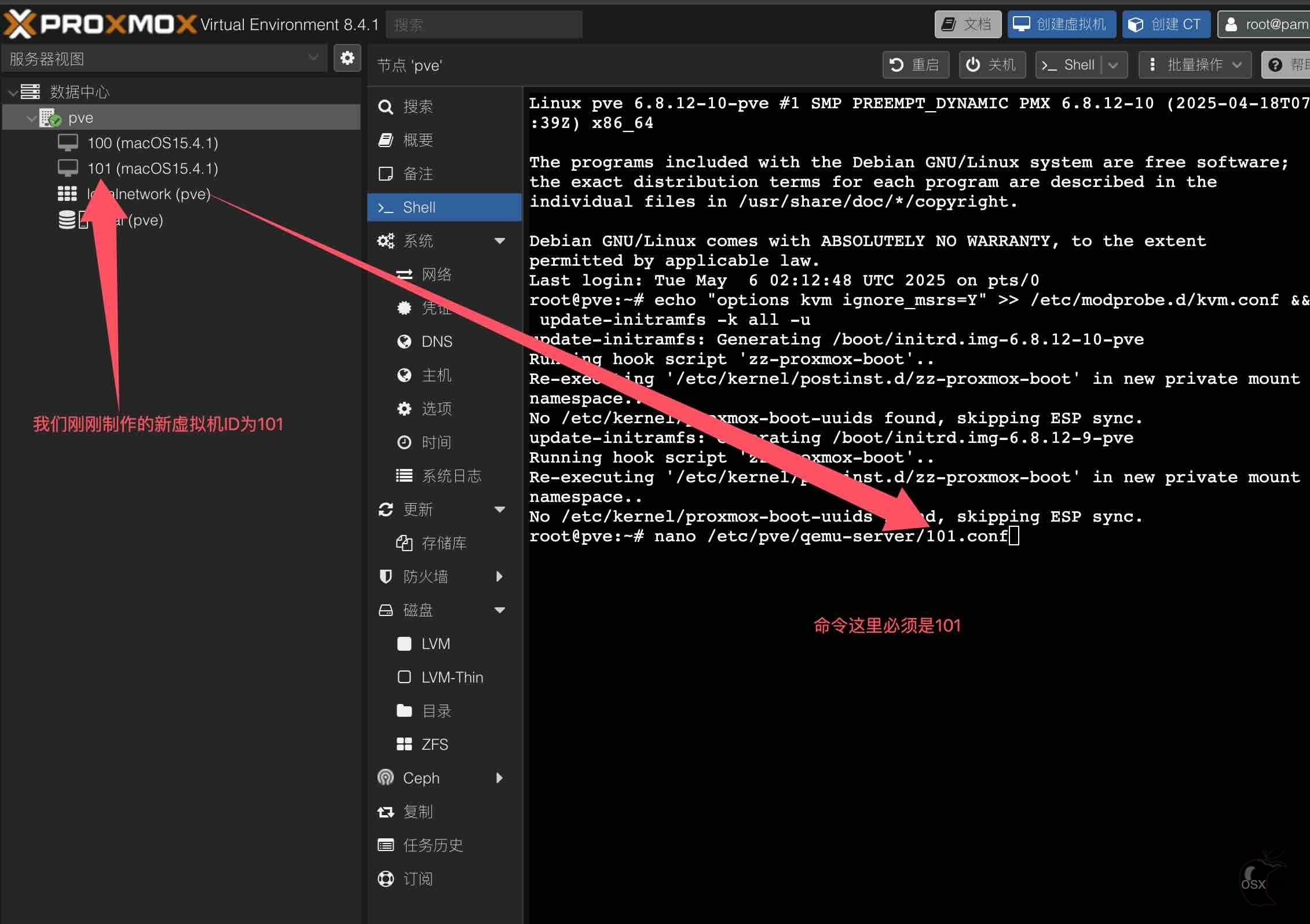Screen dimensions: 1310x924
Task: Open the 批量操作 bulk actions dropdown
Action: click(x=1195, y=65)
